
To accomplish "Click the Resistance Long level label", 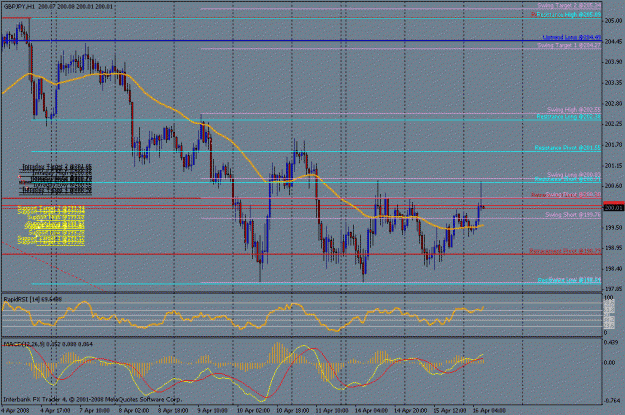I will [568, 117].
